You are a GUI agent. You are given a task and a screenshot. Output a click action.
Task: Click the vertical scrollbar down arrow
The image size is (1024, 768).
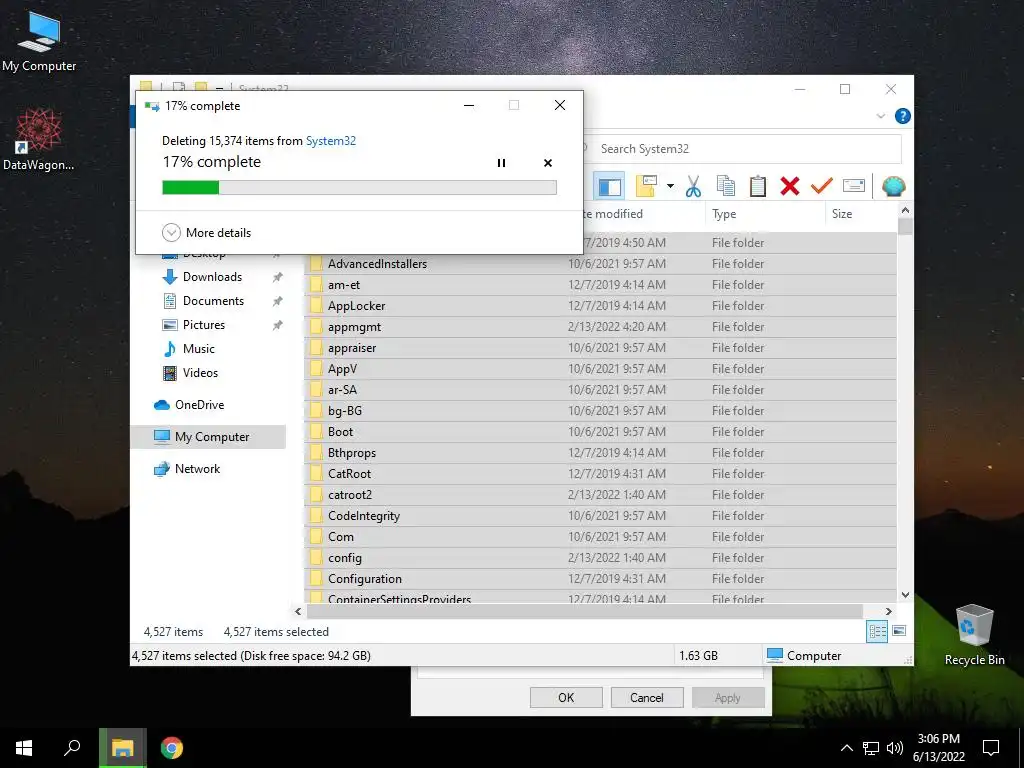point(905,595)
